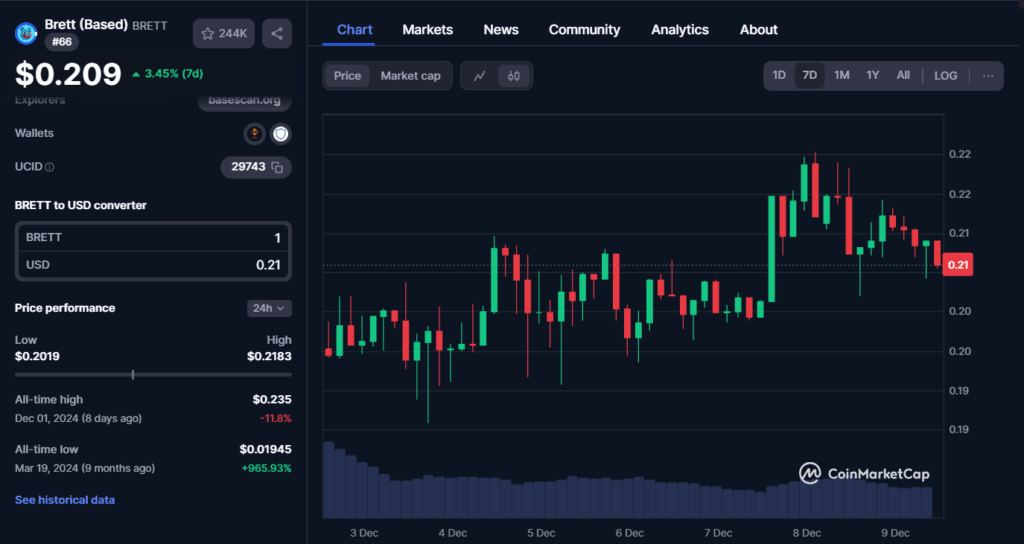Click See historical data link
1024x544 pixels.
click(x=65, y=500)
